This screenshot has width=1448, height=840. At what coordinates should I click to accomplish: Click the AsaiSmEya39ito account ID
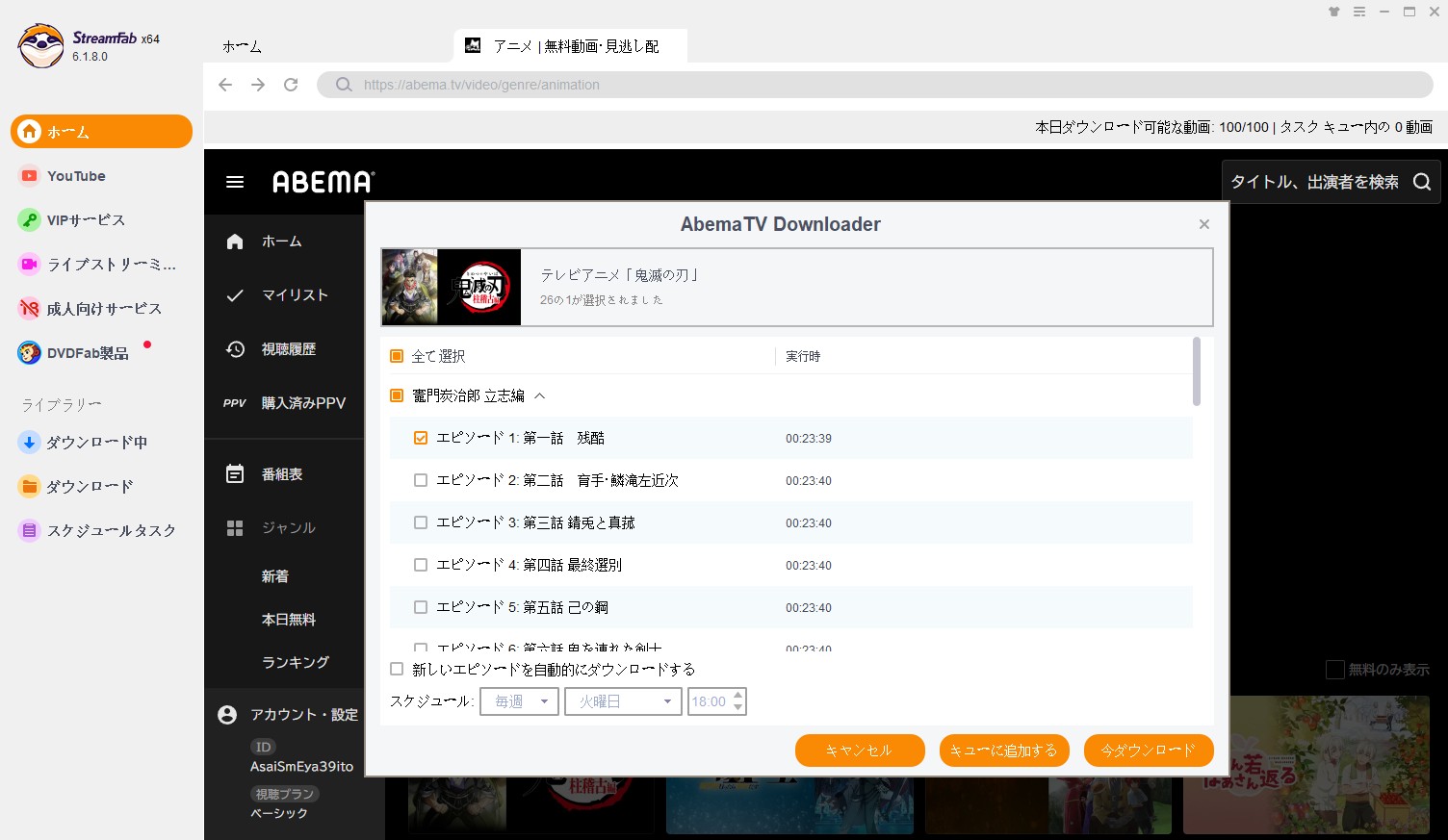pyautogui.click(x=302, y=767)
